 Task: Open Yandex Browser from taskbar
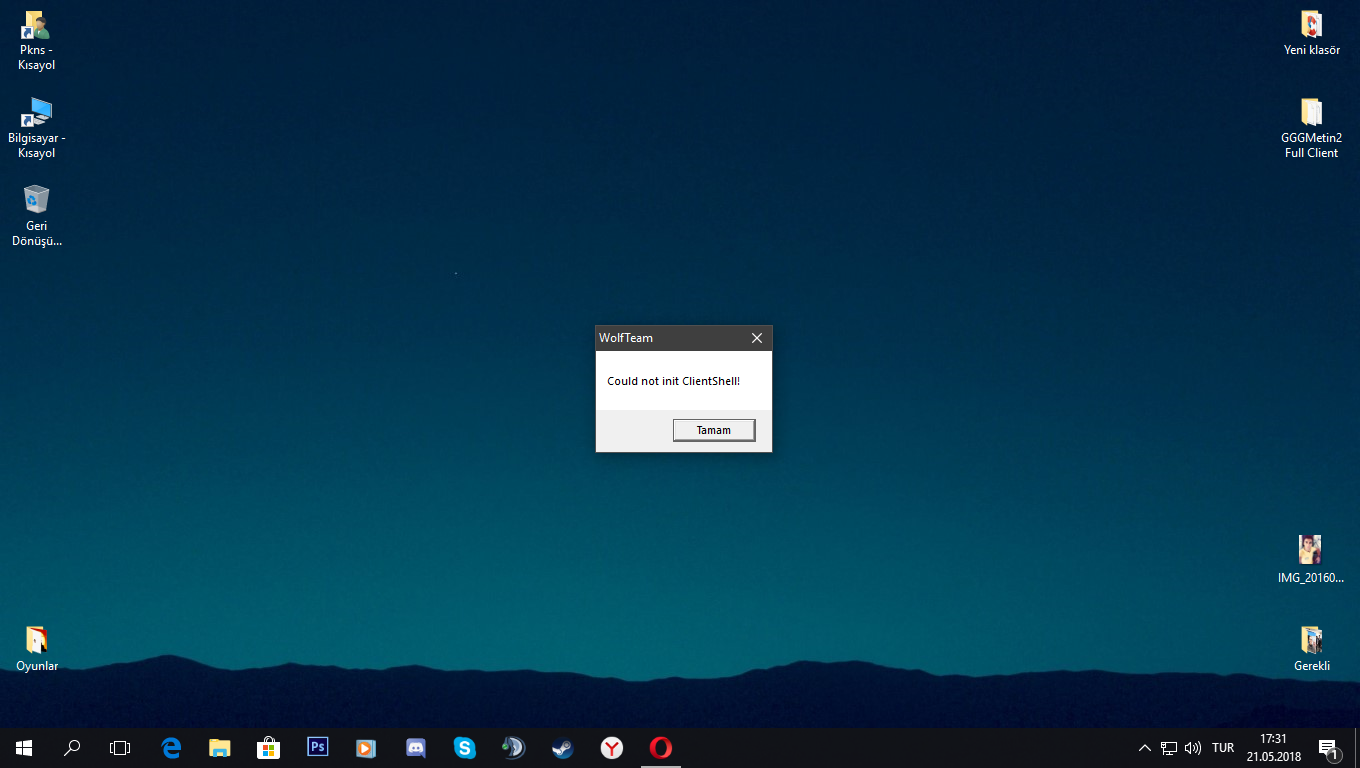(x=612, y=748)
